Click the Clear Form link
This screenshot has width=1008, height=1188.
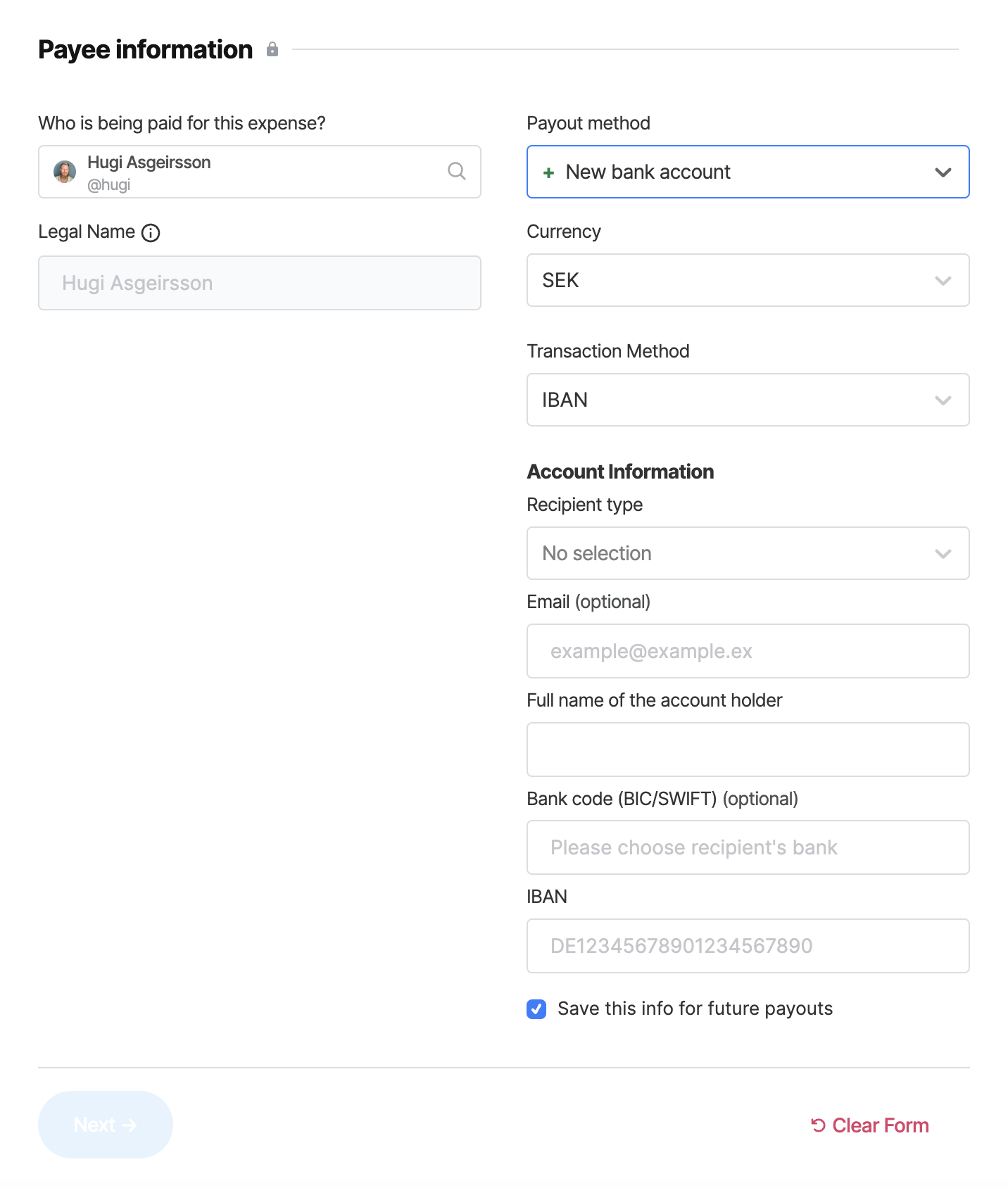pos(870,1125)
